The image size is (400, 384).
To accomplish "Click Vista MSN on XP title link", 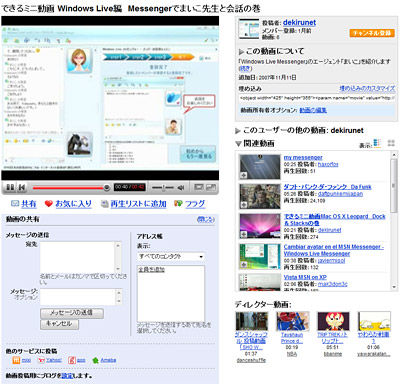I will tap(305, 277).
